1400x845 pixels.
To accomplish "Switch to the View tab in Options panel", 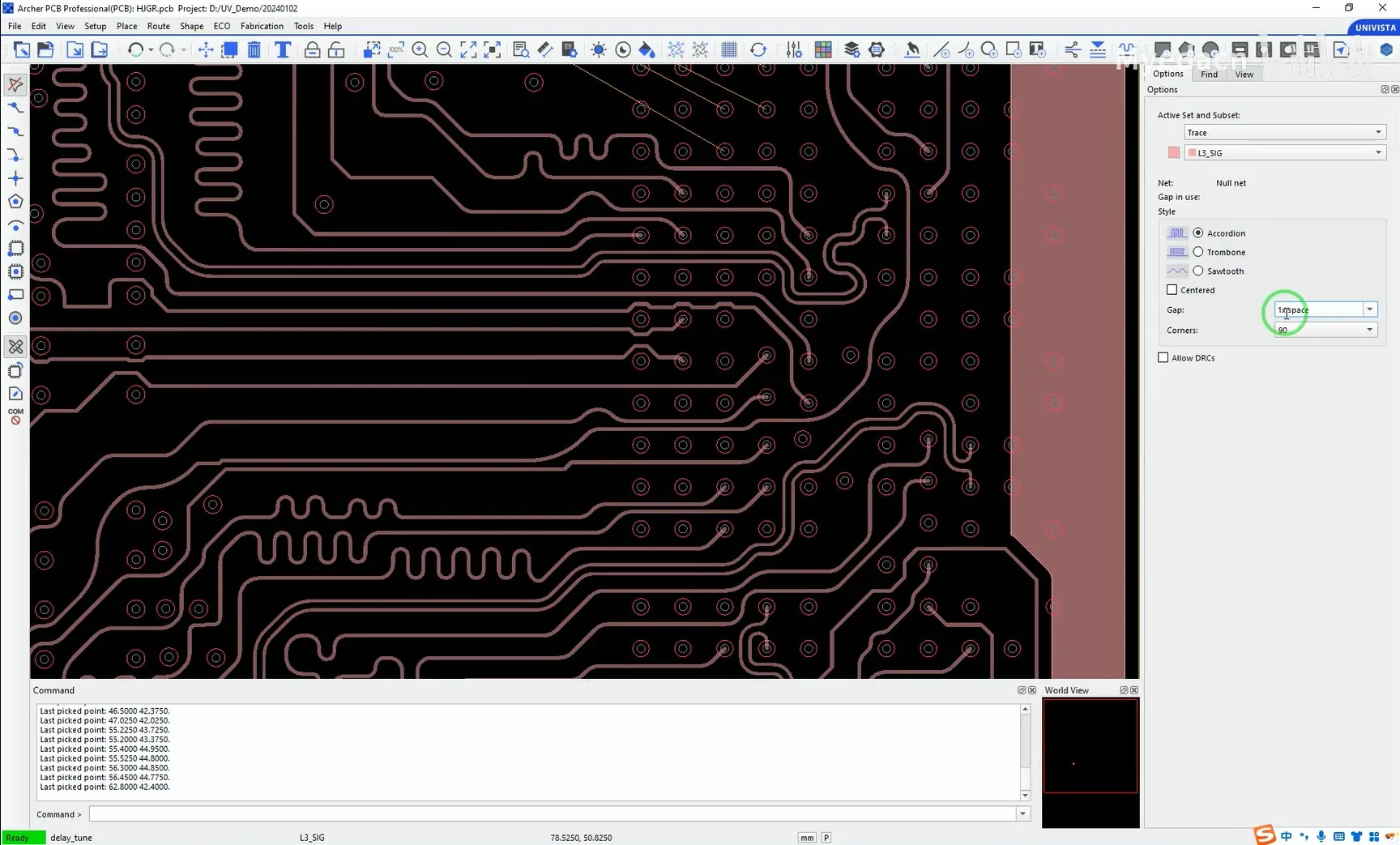I will [x=1244, y=74].
